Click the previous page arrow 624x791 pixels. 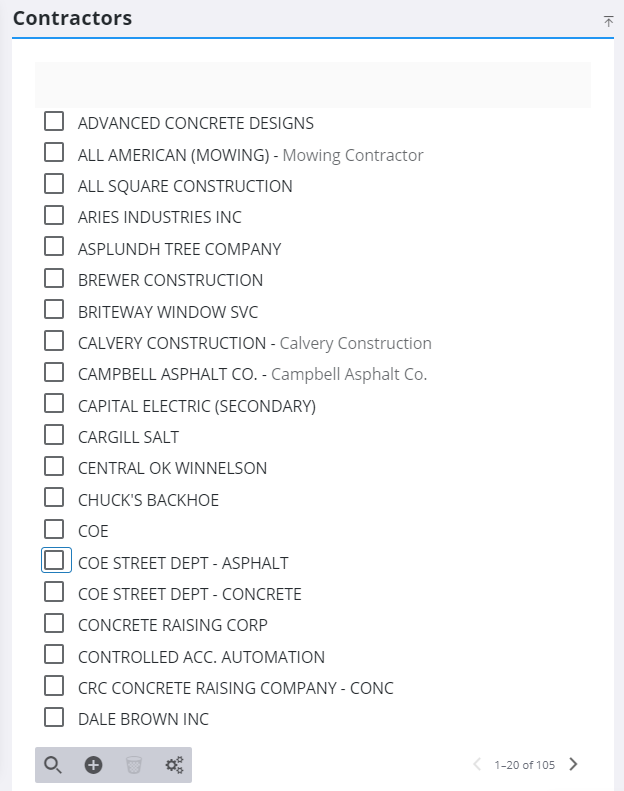[x=477, y=765]
